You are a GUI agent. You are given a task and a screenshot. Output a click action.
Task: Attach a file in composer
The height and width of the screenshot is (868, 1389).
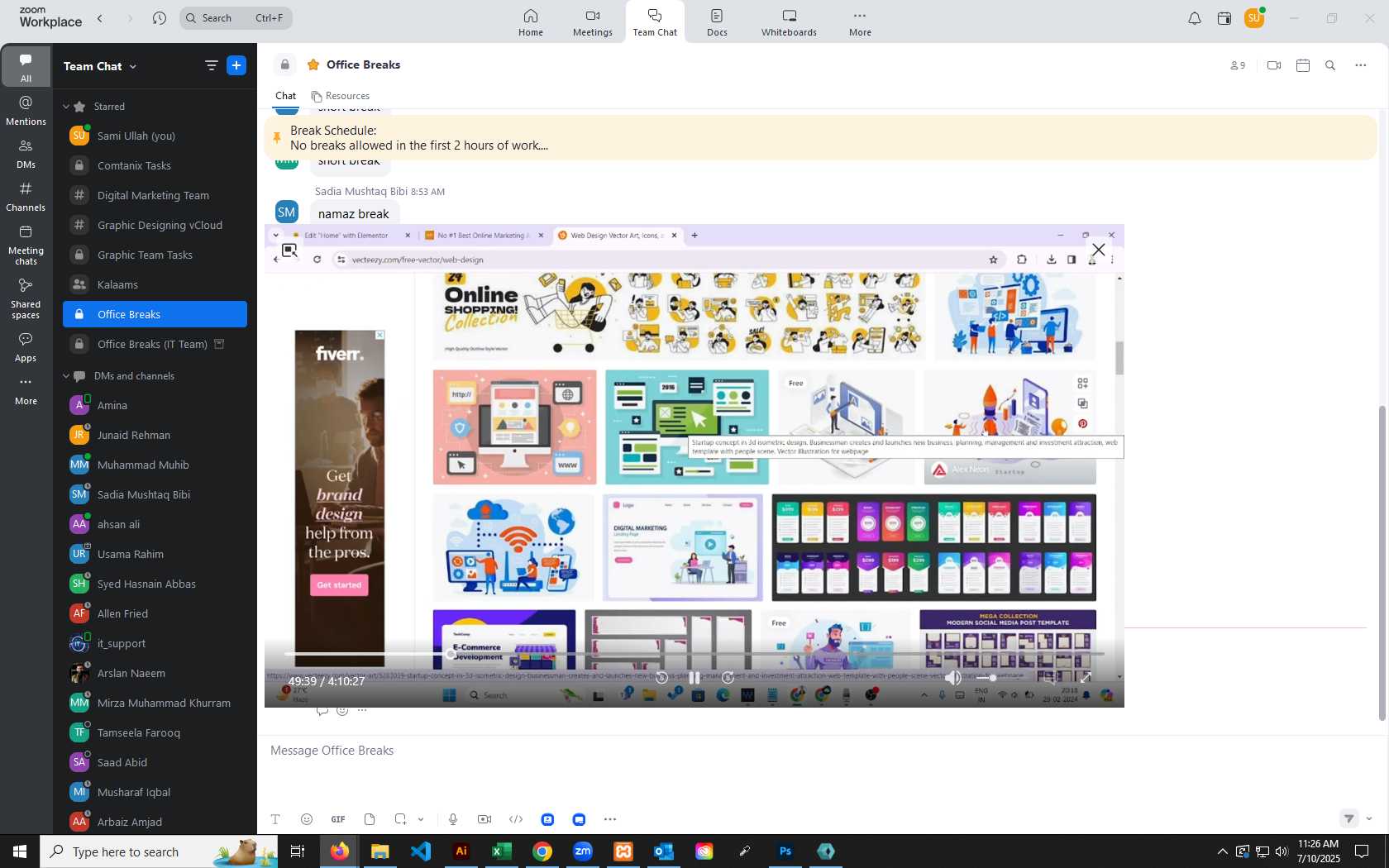point(370,819)
